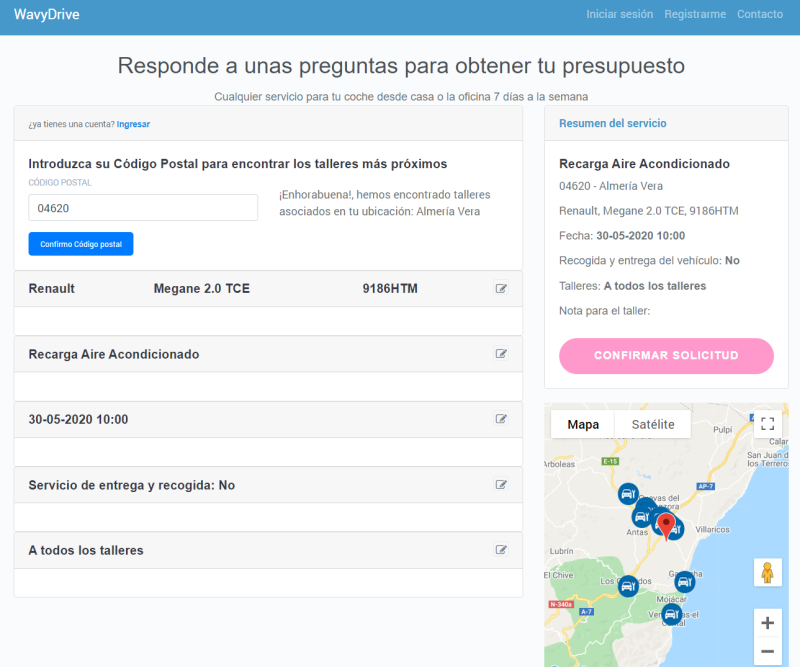
Task: Open map fullscreen view
Action: click(767, 424)
